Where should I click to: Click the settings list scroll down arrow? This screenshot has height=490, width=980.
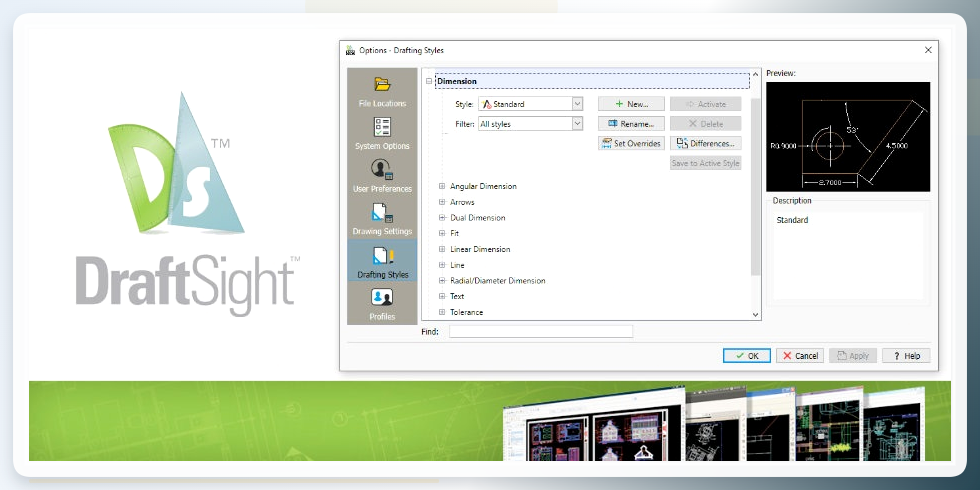(756, 315)
